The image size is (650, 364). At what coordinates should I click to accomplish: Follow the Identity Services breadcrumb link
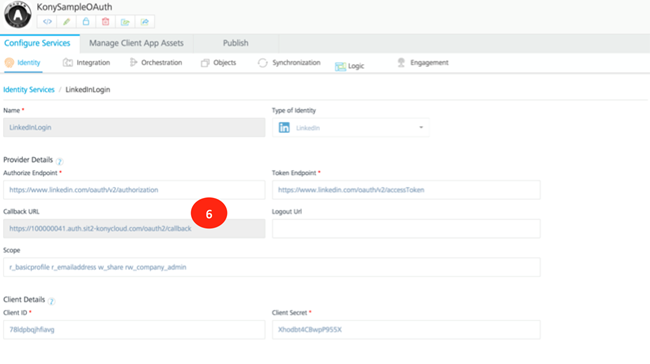tap(29, 90)
